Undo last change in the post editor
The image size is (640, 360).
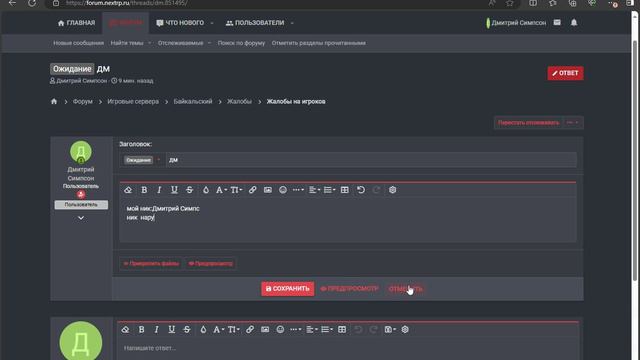361,190
